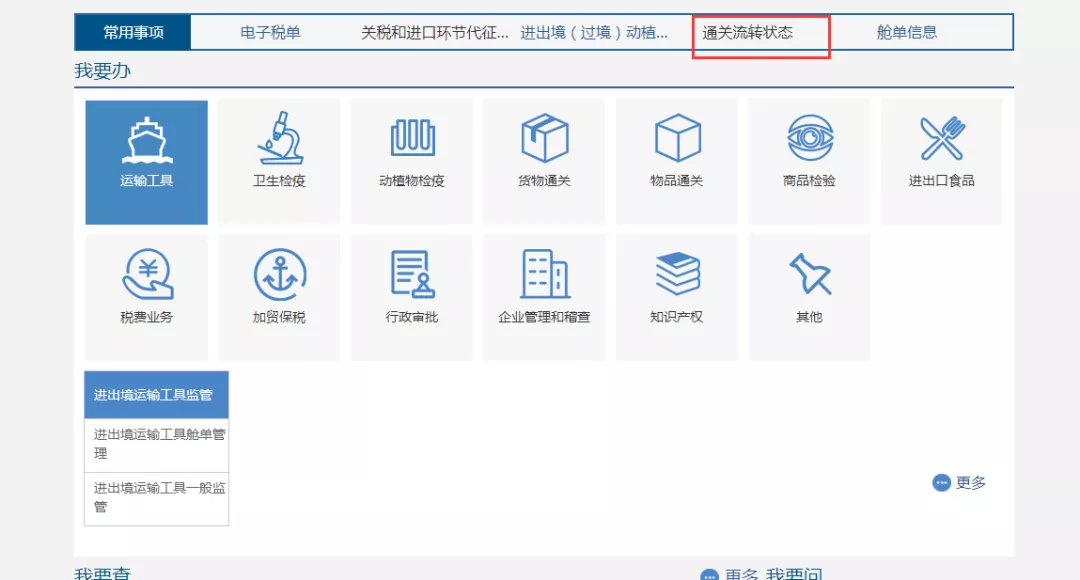This screenshot has height=580, width=1080.
Task: Open 税费业务 services
Action: 146,296
